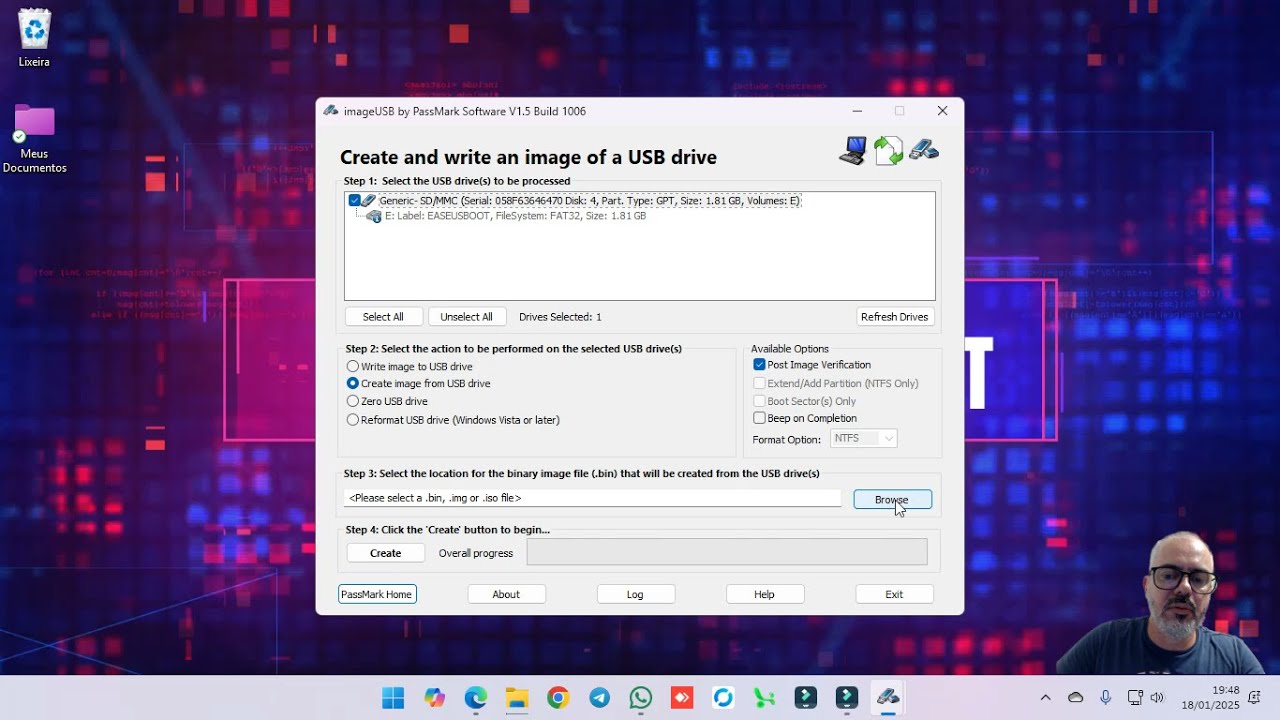
Task: Open clock and date showing 19:48
Action: (x=1210, y=698)
